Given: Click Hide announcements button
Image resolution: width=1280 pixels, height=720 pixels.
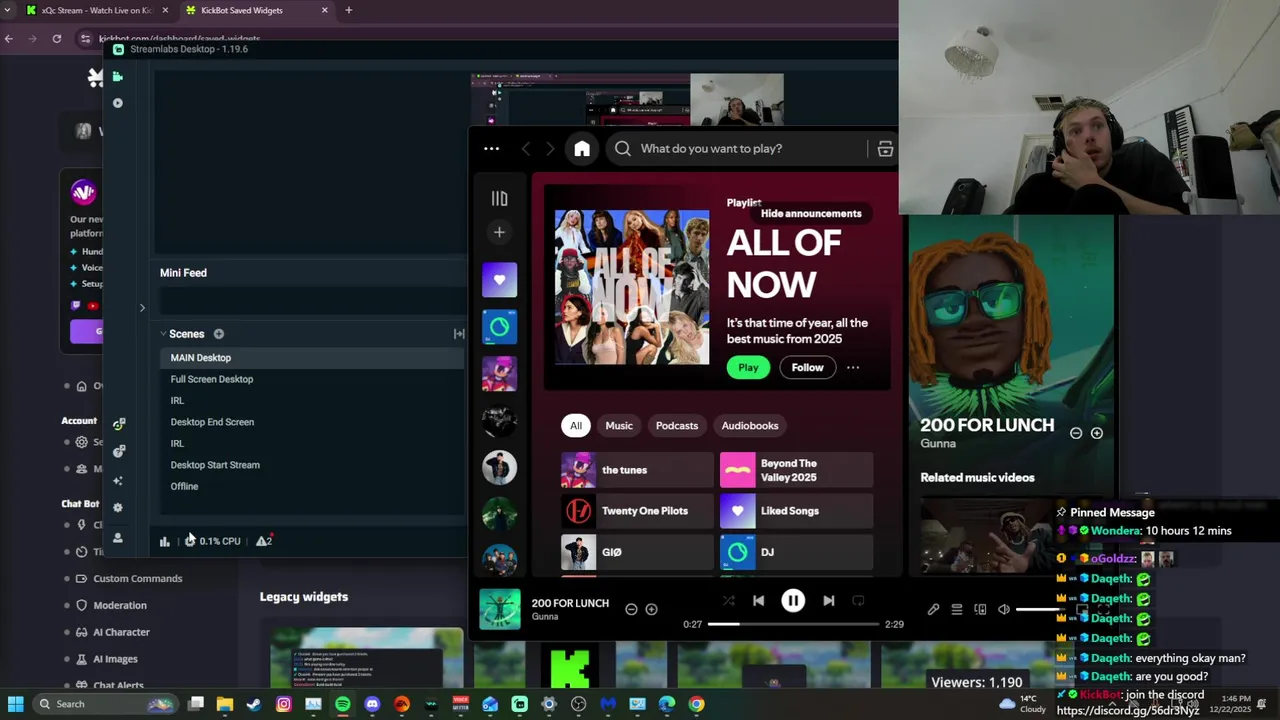Looking at the screenshot, I should (x=811, y=213).
